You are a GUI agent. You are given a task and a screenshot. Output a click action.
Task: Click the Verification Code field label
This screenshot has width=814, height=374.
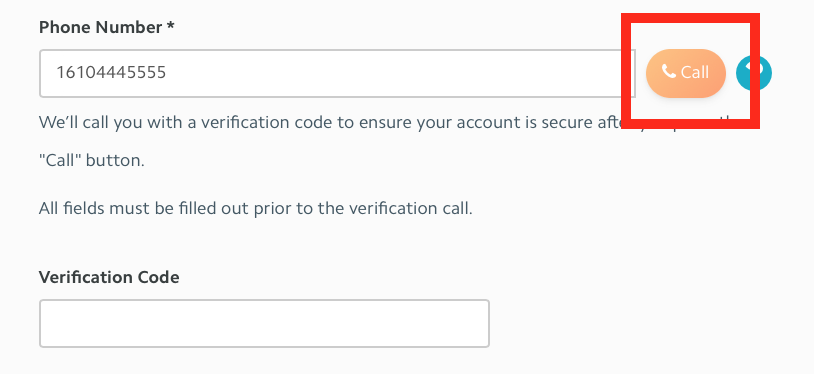109,277
